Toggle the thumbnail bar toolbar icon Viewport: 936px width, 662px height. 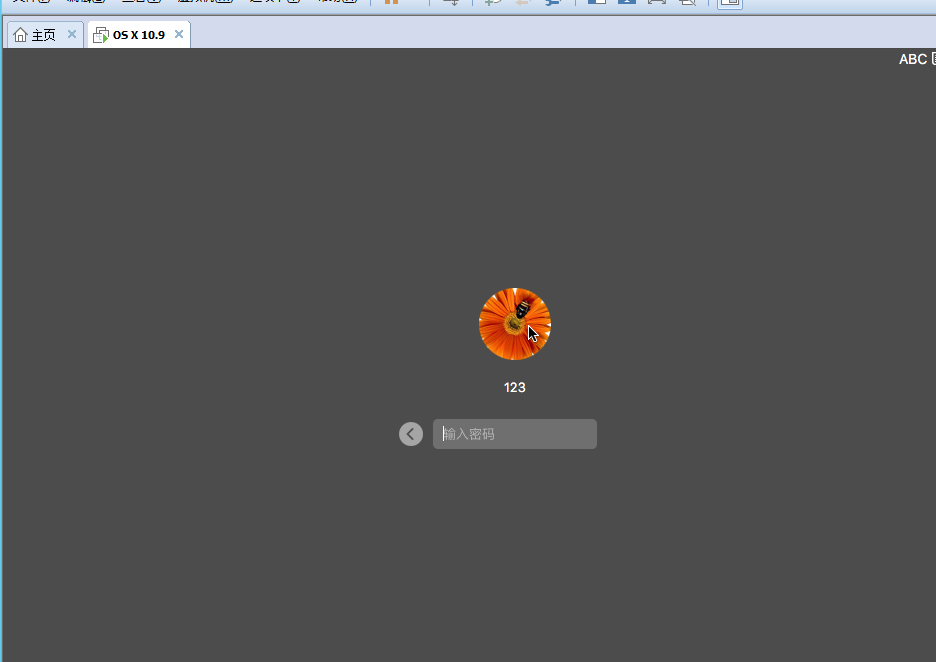(626, 3)
